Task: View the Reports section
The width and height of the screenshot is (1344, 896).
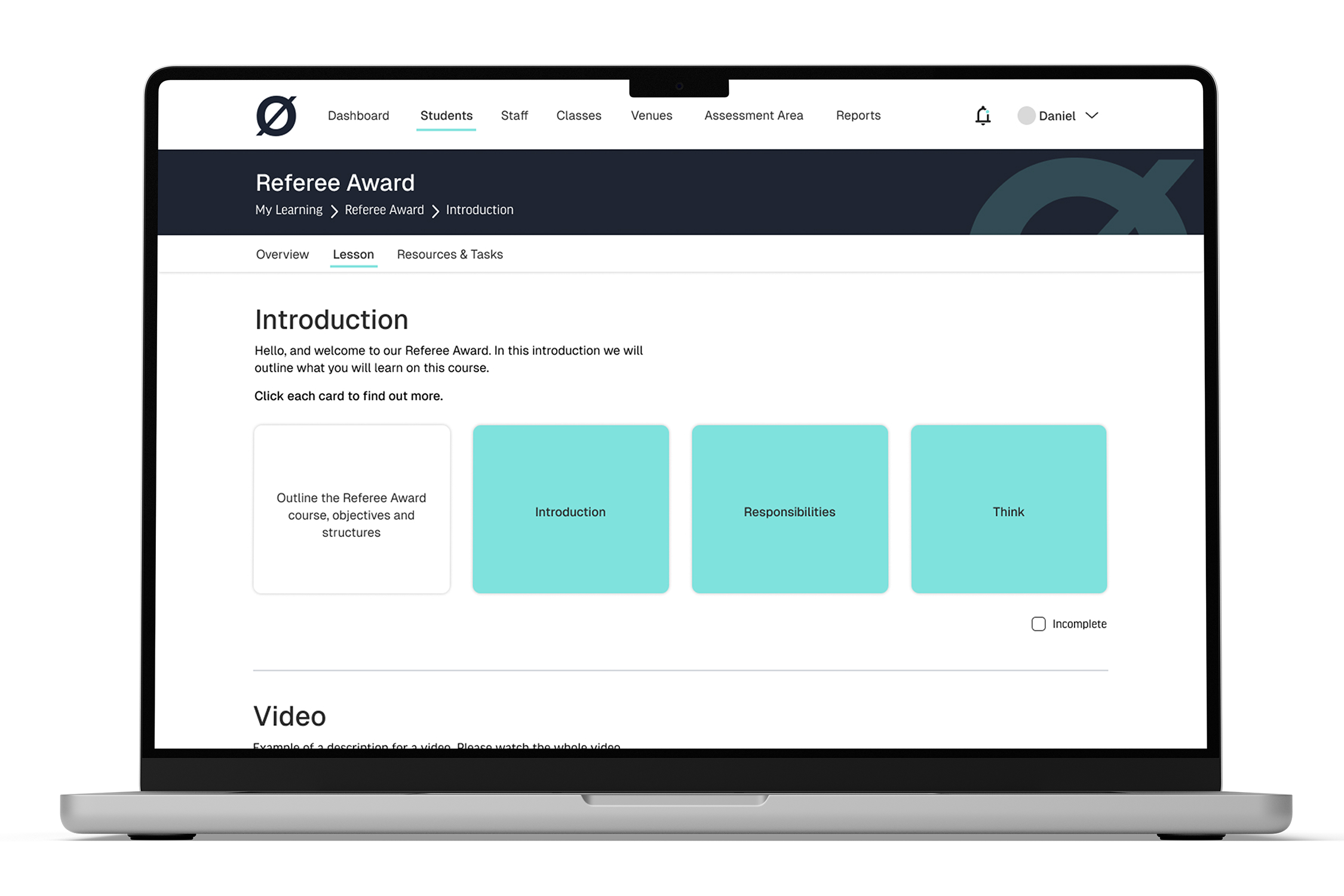Action: point(858,115)
